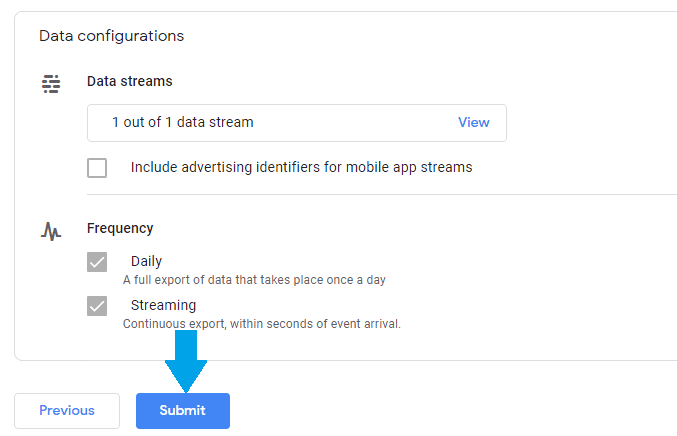Image resolution: width=677 pixels, height=436 pixels.
Task: Click the Frequency pulse icon
Action: [x=51, y=231]
